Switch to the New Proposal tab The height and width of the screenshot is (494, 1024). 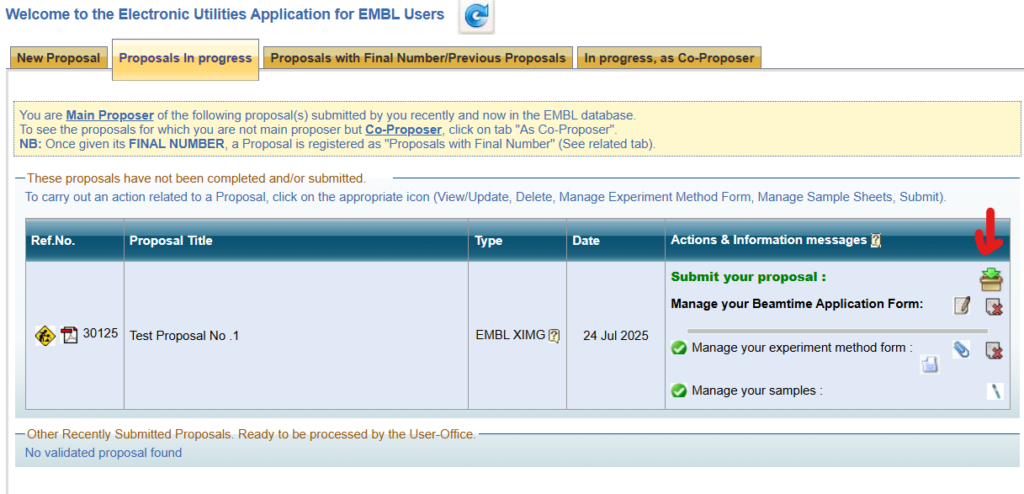[59, 58]
